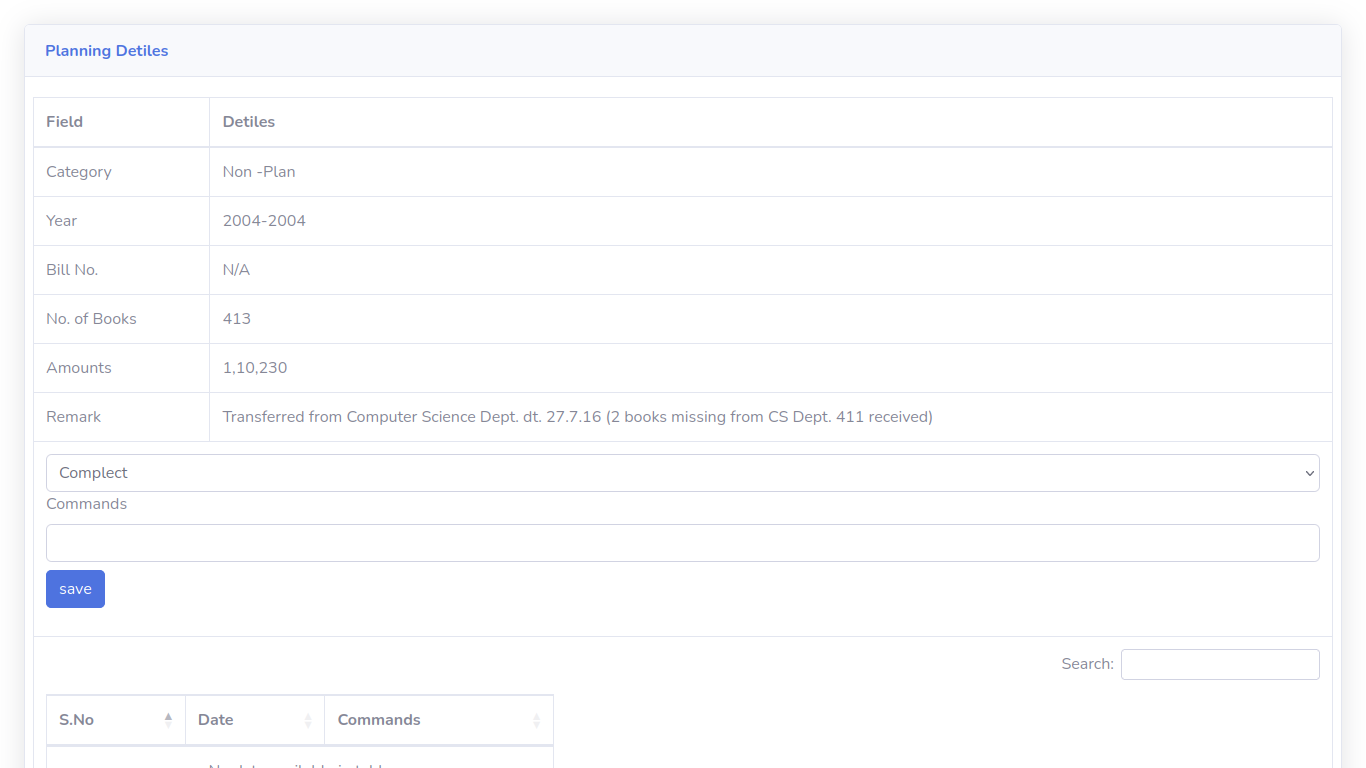The image size is (1366, 768).
Task: Select the Category row label
Action: (x=79, y=172)
